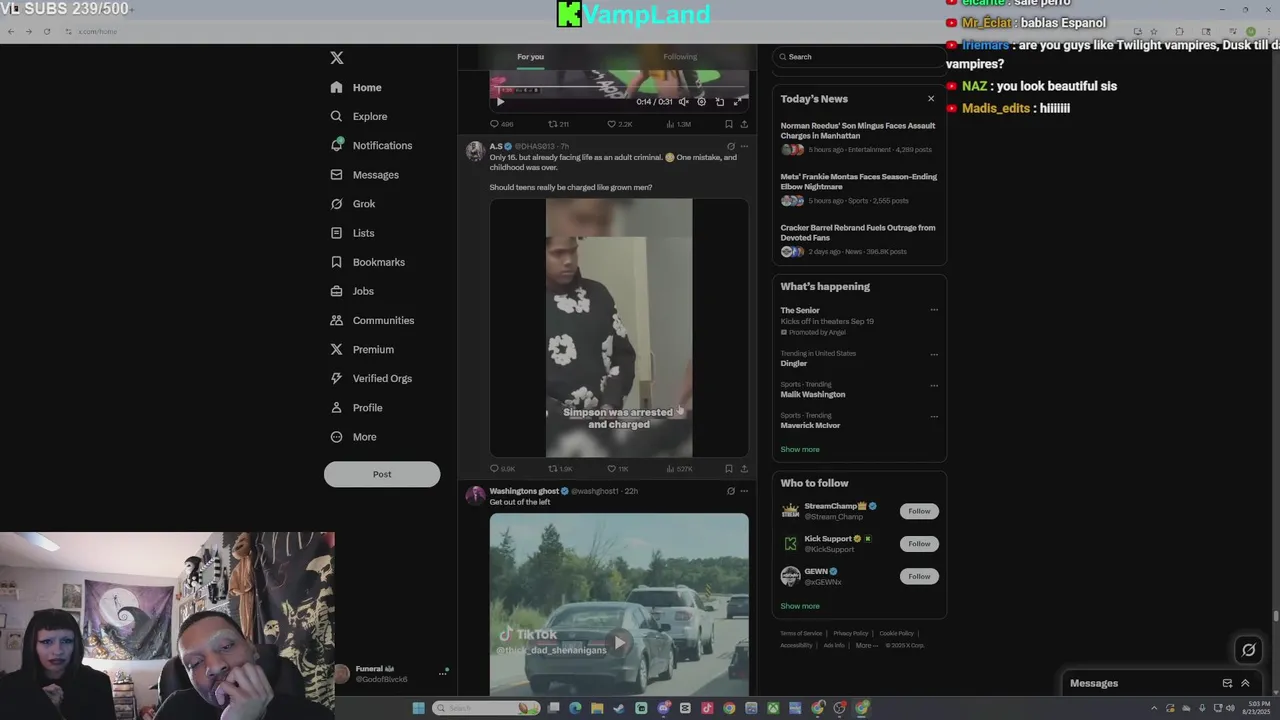Viewport: 1280px width, 720px height.
Task: Open the floating Grok button
Action: (1248, 650)
